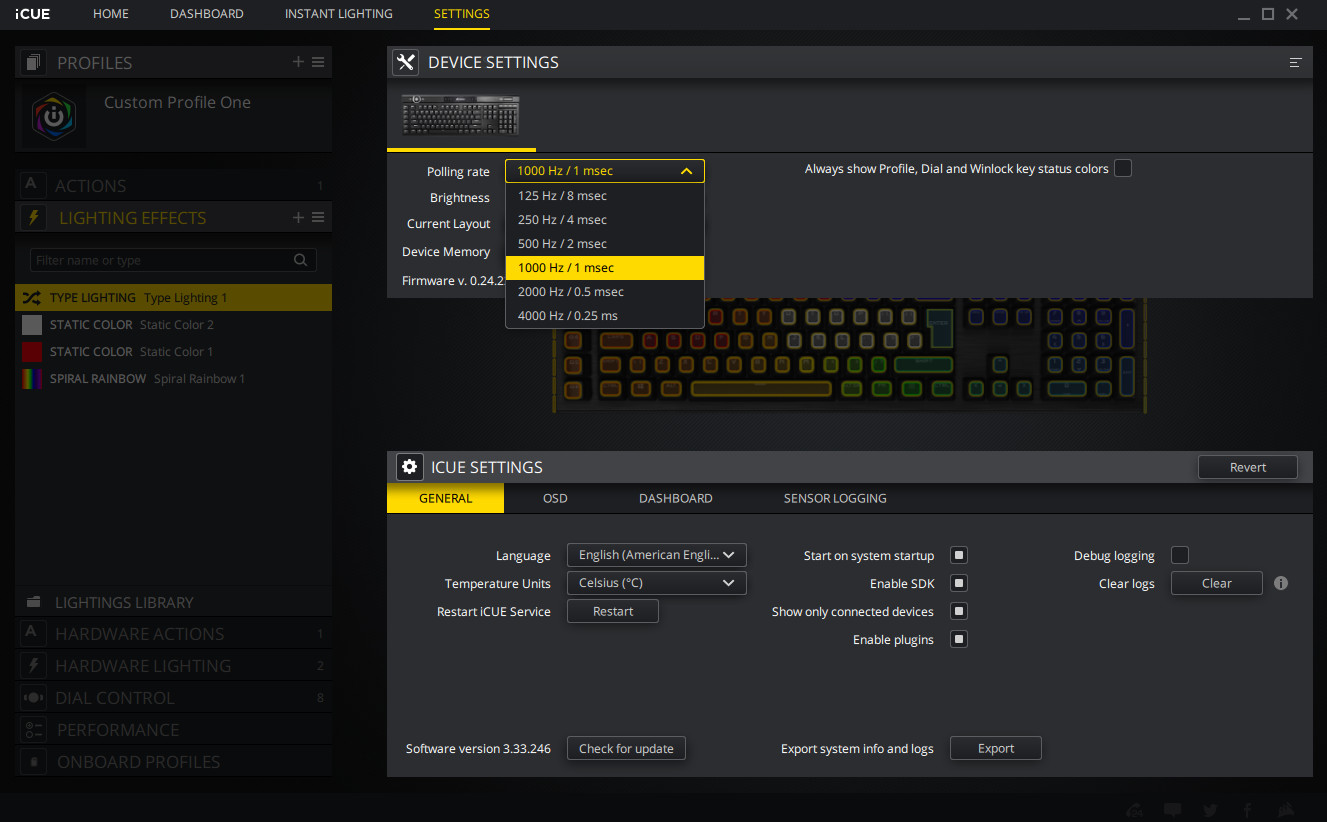The width and height of the screenshot is (1327, 822).
Task: Select Custom Profile One profile name
Action: click(177, 102)
